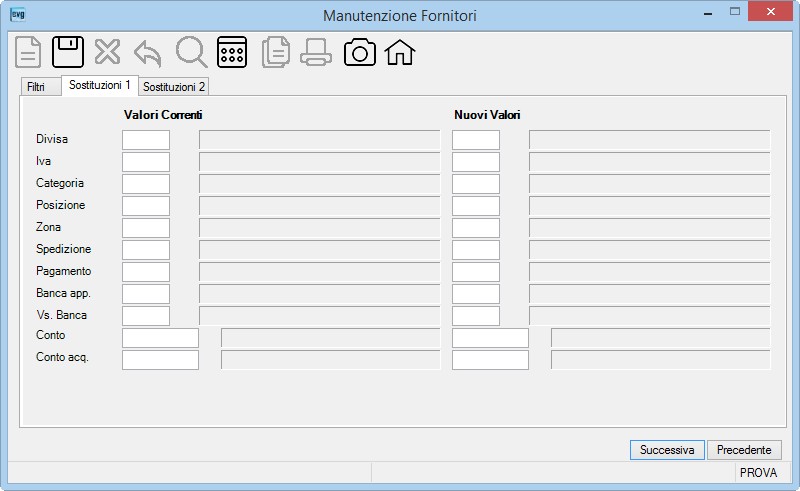800x491 pixels.
Task: Save using the floppy disk icon
Action: coord(68,52)
